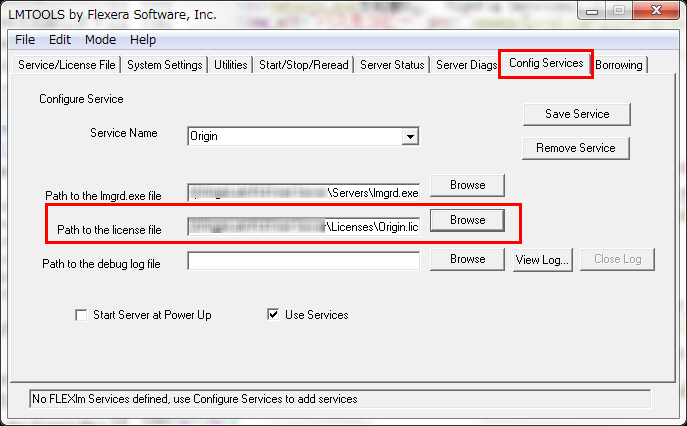Open the Server Diags tab
Viewport: 687px width, 426px height.
(466, 65)
